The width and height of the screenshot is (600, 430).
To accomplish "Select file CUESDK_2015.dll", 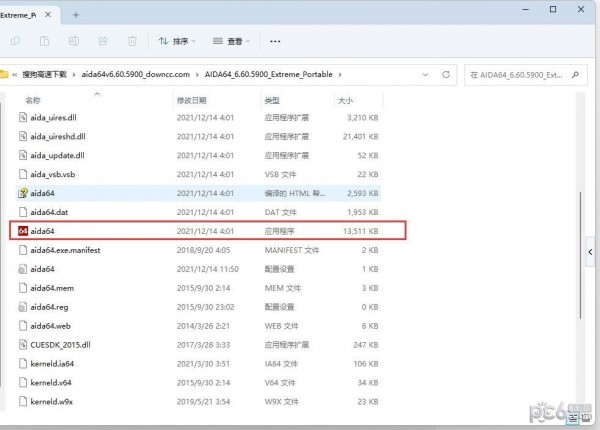I will coord(199,345).
